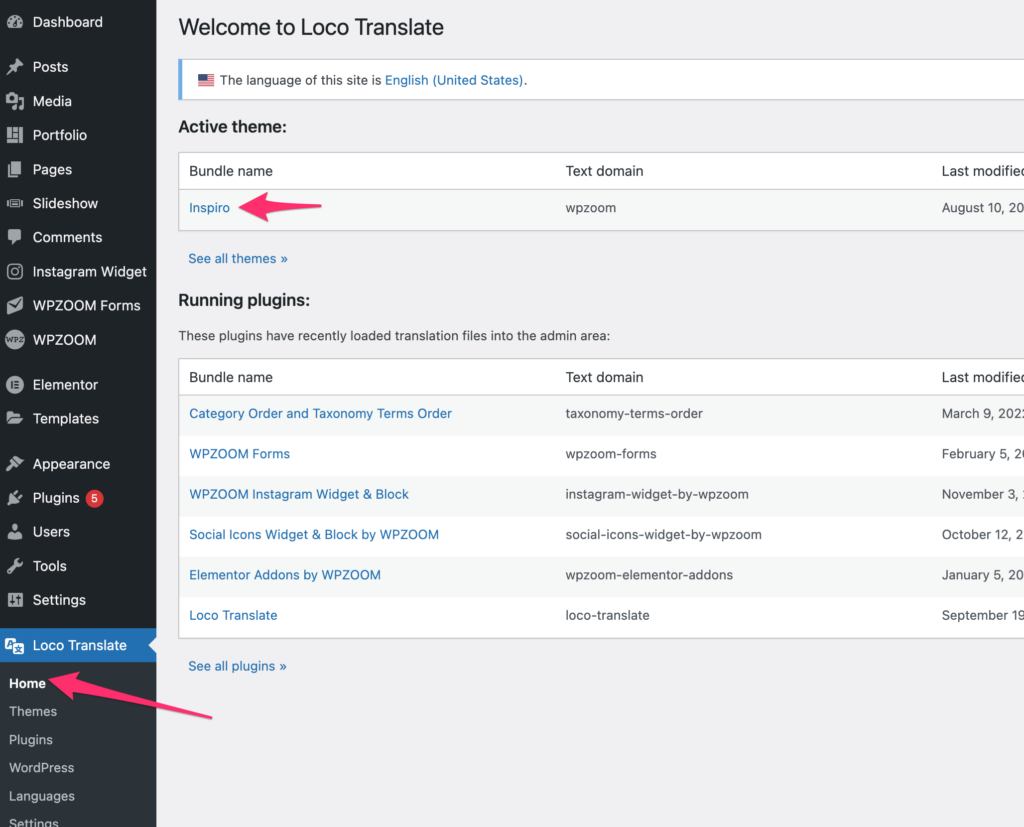This screenshot has height=827, width=1024.
Task: Open the Dashboard menu item
Action: pyautogui.click(x=68, y=22)
